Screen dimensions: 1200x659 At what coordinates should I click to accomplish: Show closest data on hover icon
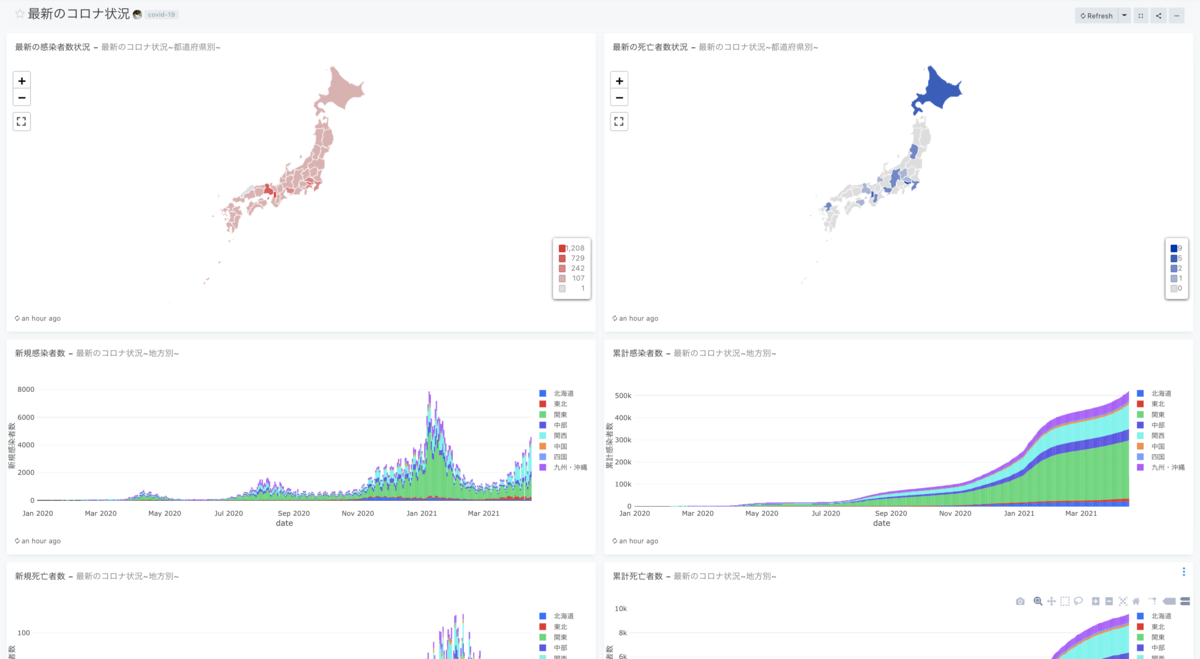click(1169, 601)
